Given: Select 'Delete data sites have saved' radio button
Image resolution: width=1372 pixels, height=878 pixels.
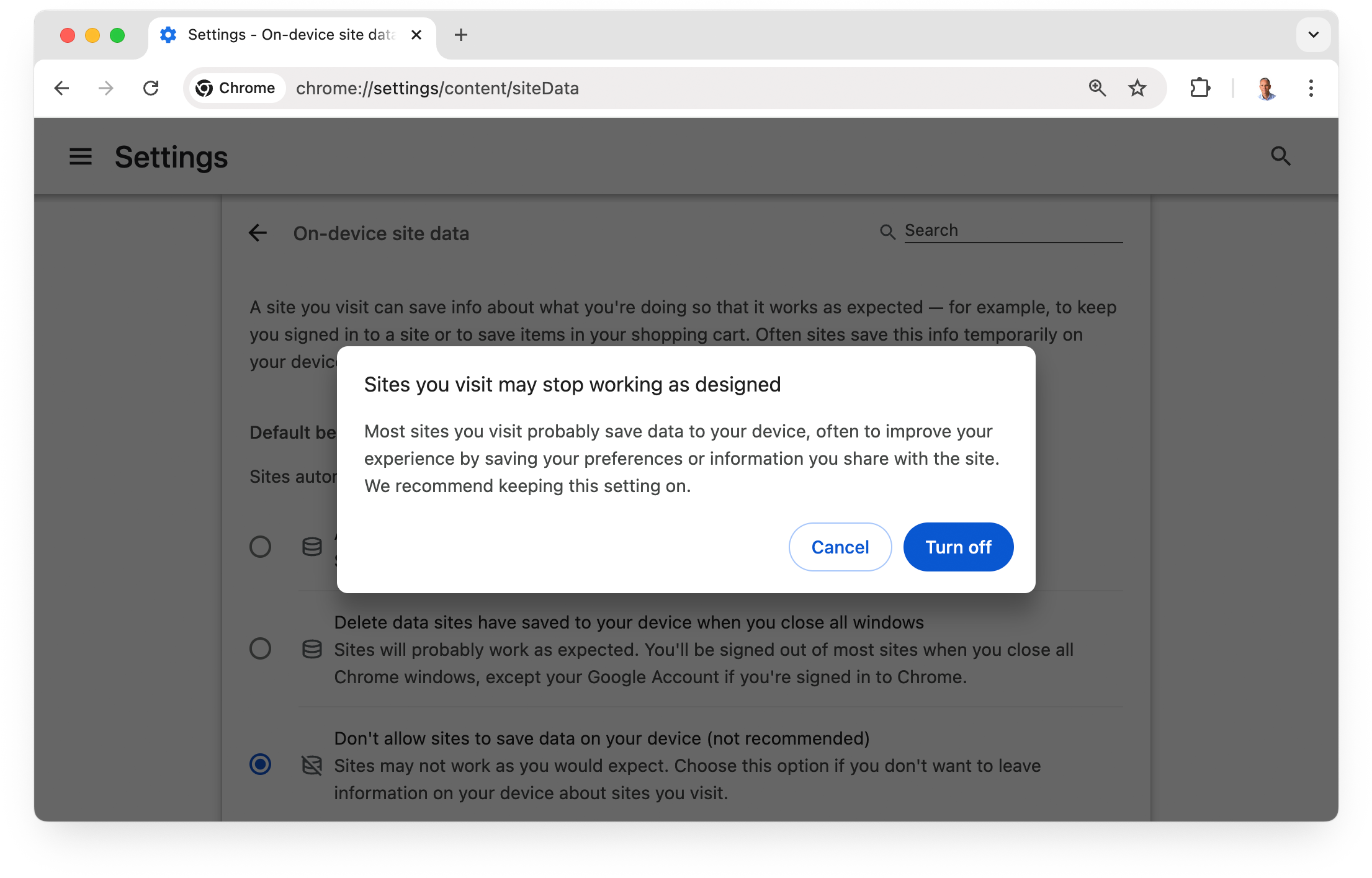Looking at the screenshot, I should 260,648.
